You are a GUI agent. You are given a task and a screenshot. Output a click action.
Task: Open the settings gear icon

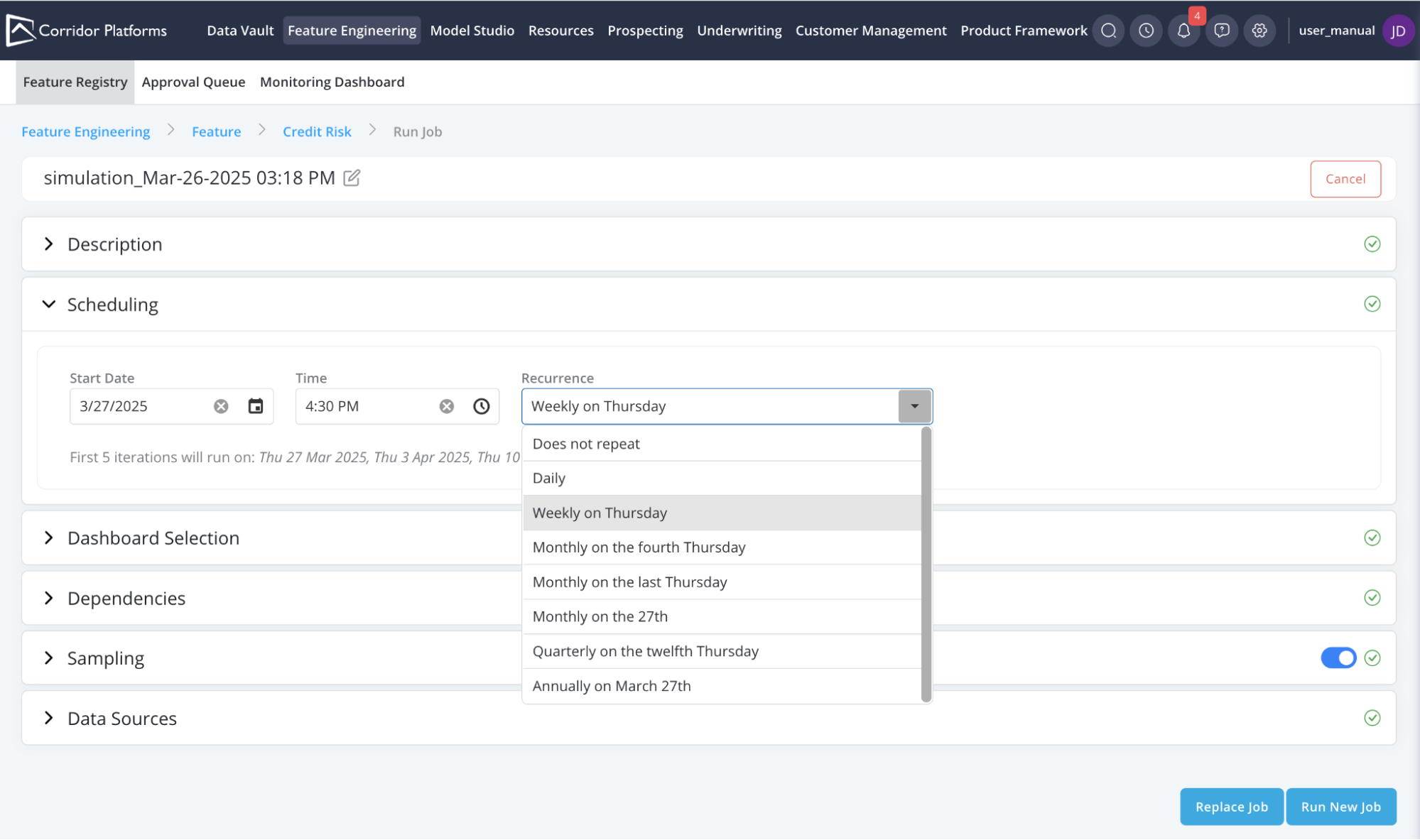[1259, 31]
